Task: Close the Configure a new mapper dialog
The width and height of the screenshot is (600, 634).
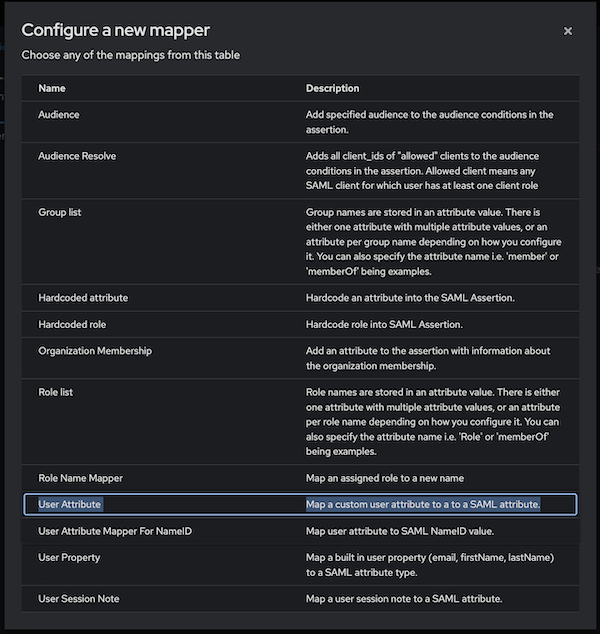Action: coord(568,31)
